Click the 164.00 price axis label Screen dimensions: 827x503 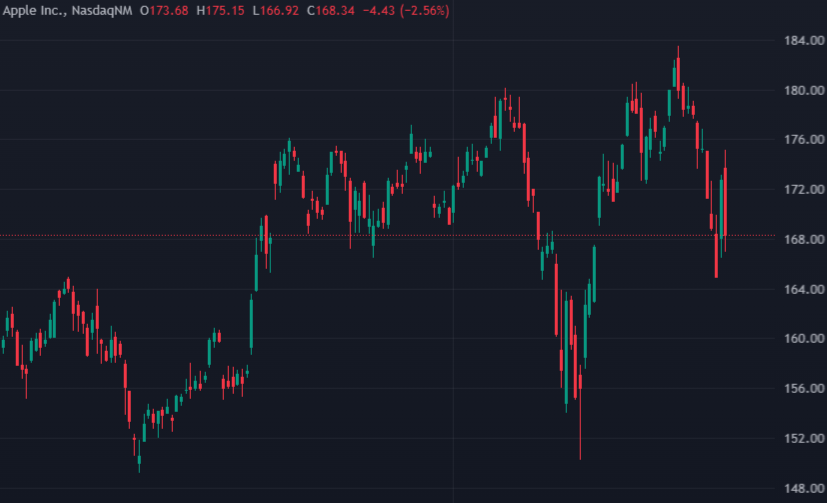click(x=804, y=289)
